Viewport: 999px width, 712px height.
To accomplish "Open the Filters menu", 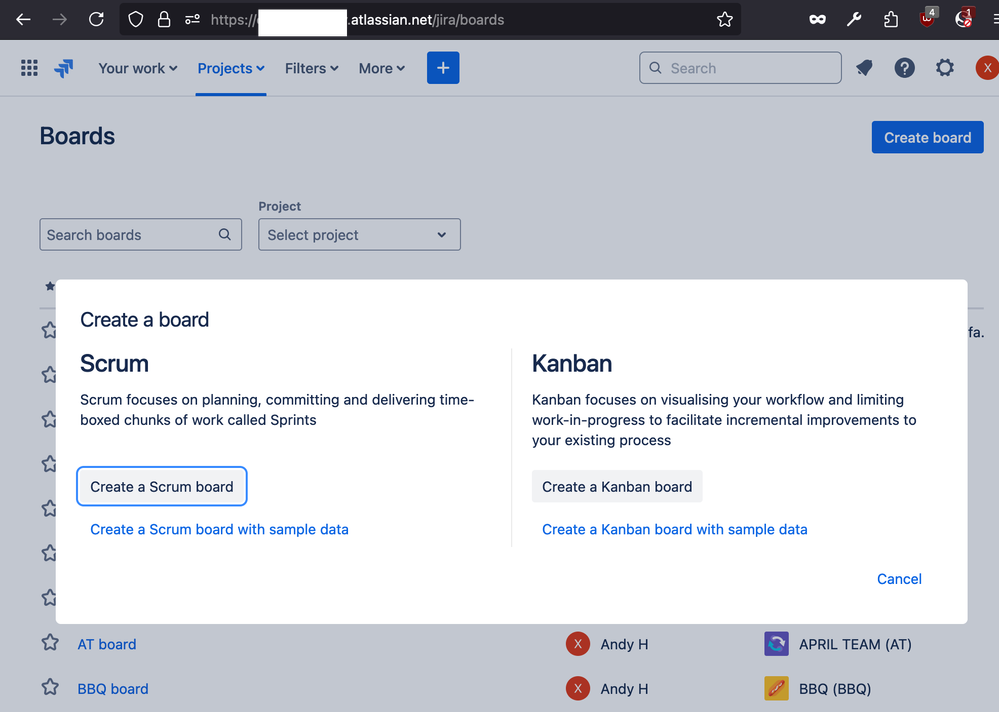I will (312, 68).
